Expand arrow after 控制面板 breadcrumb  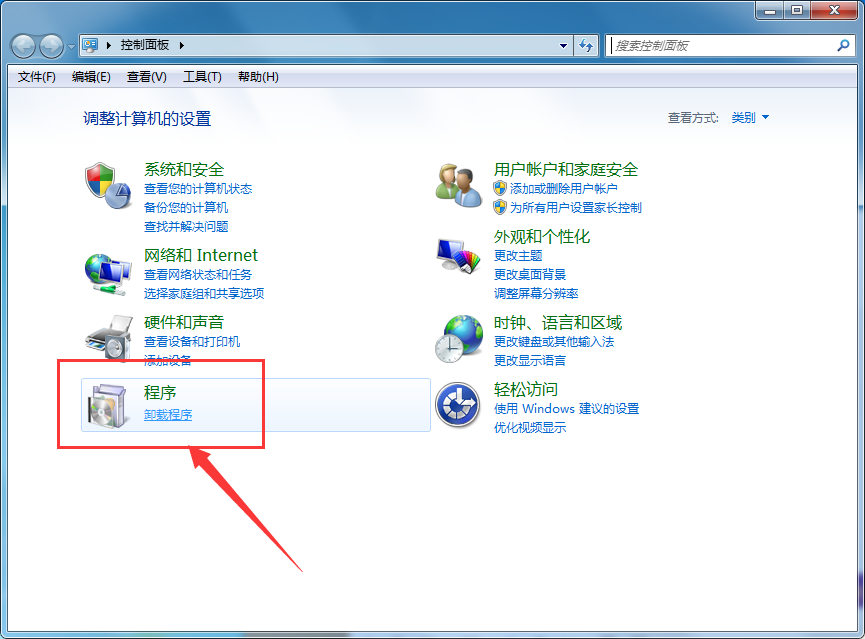point(181,45)
